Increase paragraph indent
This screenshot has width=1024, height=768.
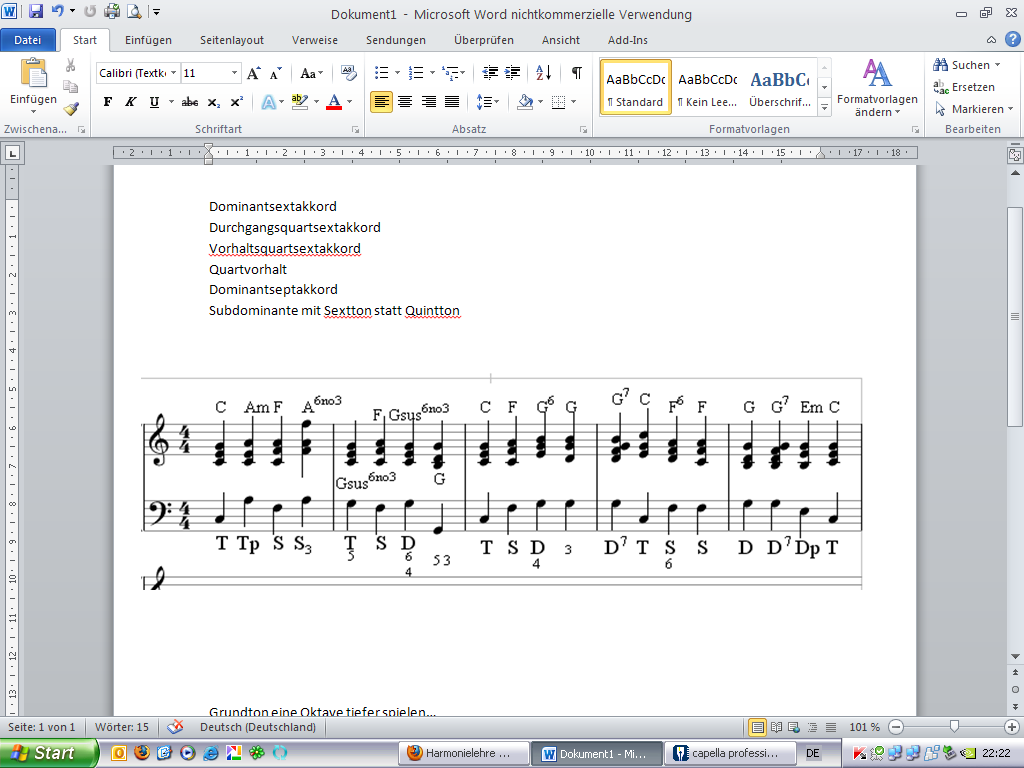pyautogui.click(x=513, y=72)
